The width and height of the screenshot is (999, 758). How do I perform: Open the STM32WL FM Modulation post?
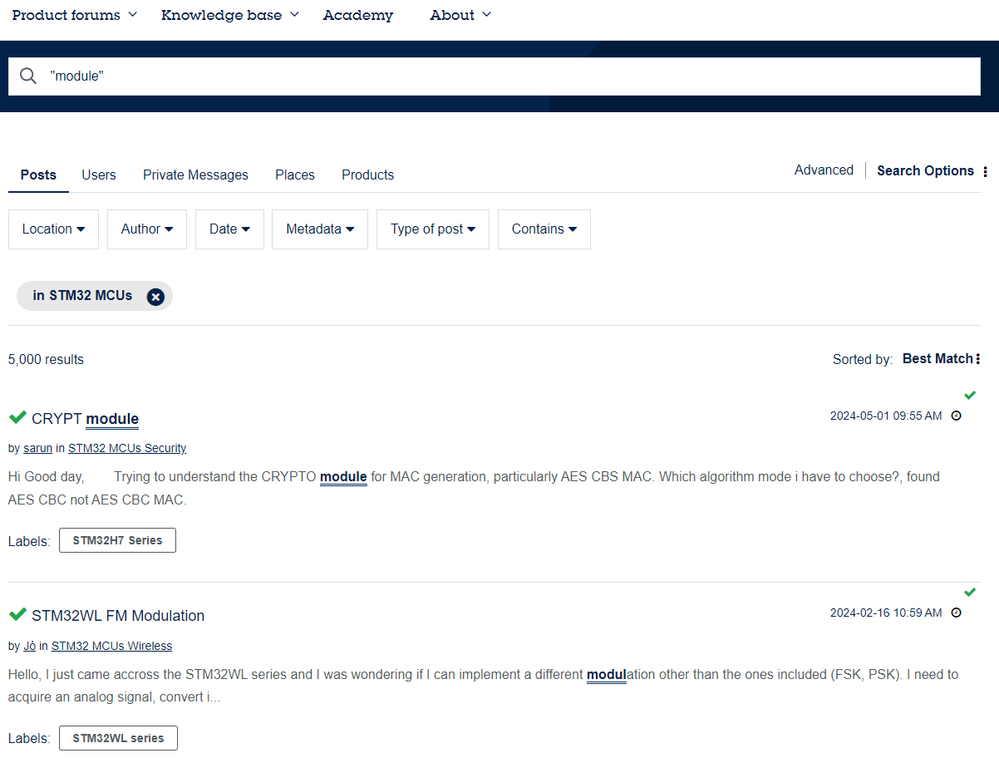(118, 616)
